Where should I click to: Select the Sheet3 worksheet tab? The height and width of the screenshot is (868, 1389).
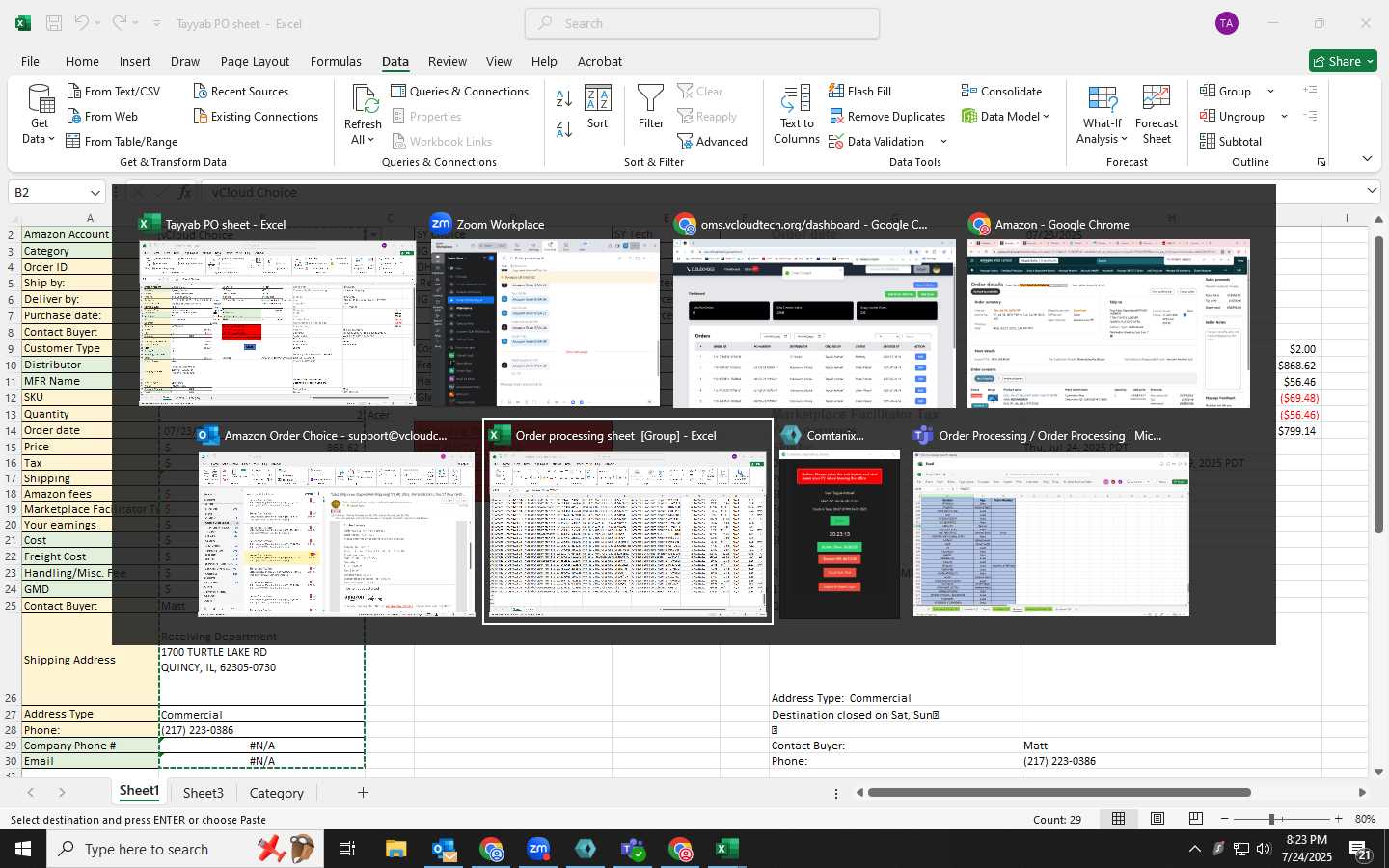coord(204,793)
